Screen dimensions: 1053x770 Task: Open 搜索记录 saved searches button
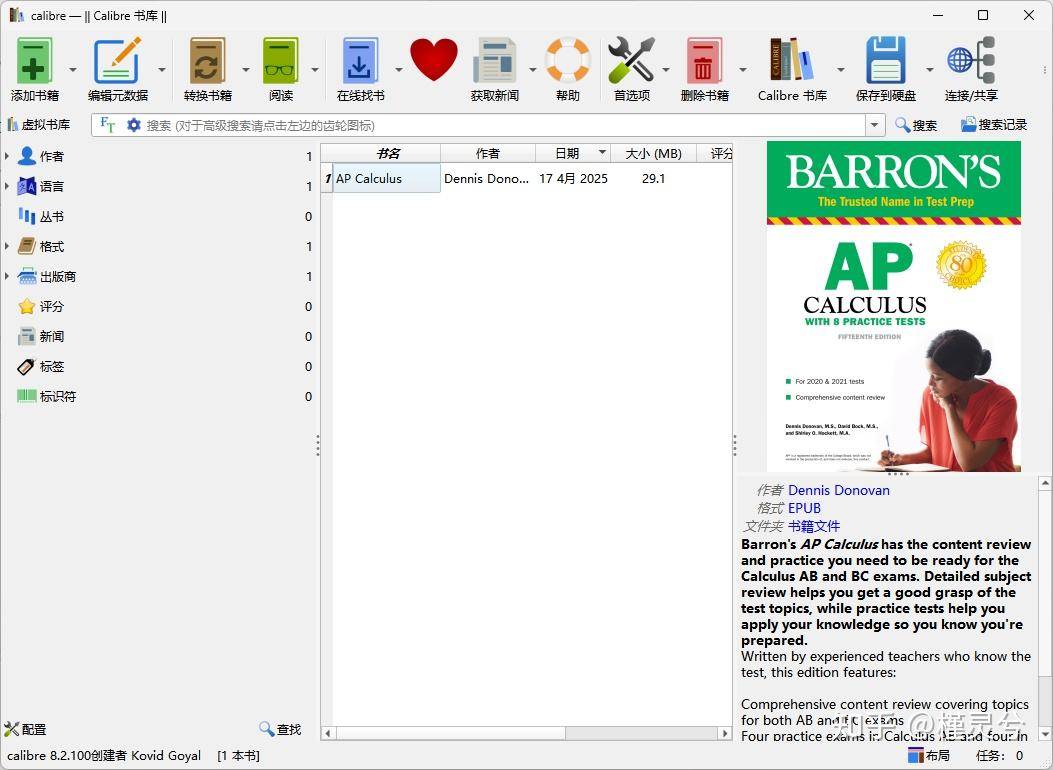coord(994,125)
